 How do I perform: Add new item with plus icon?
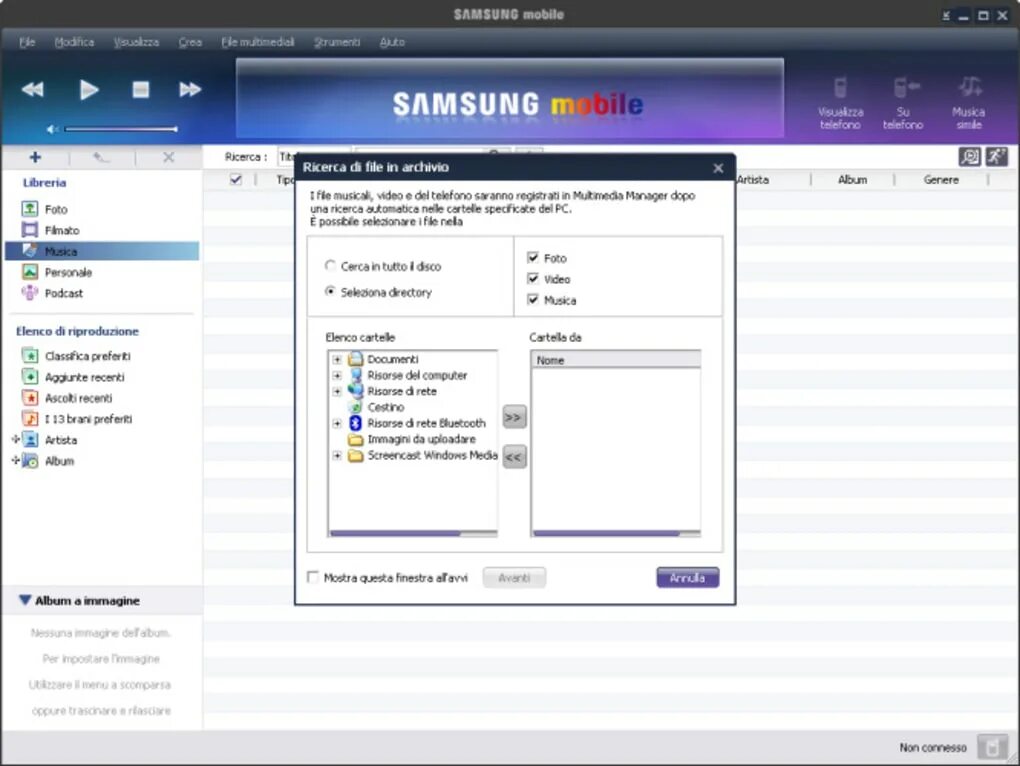35,157
